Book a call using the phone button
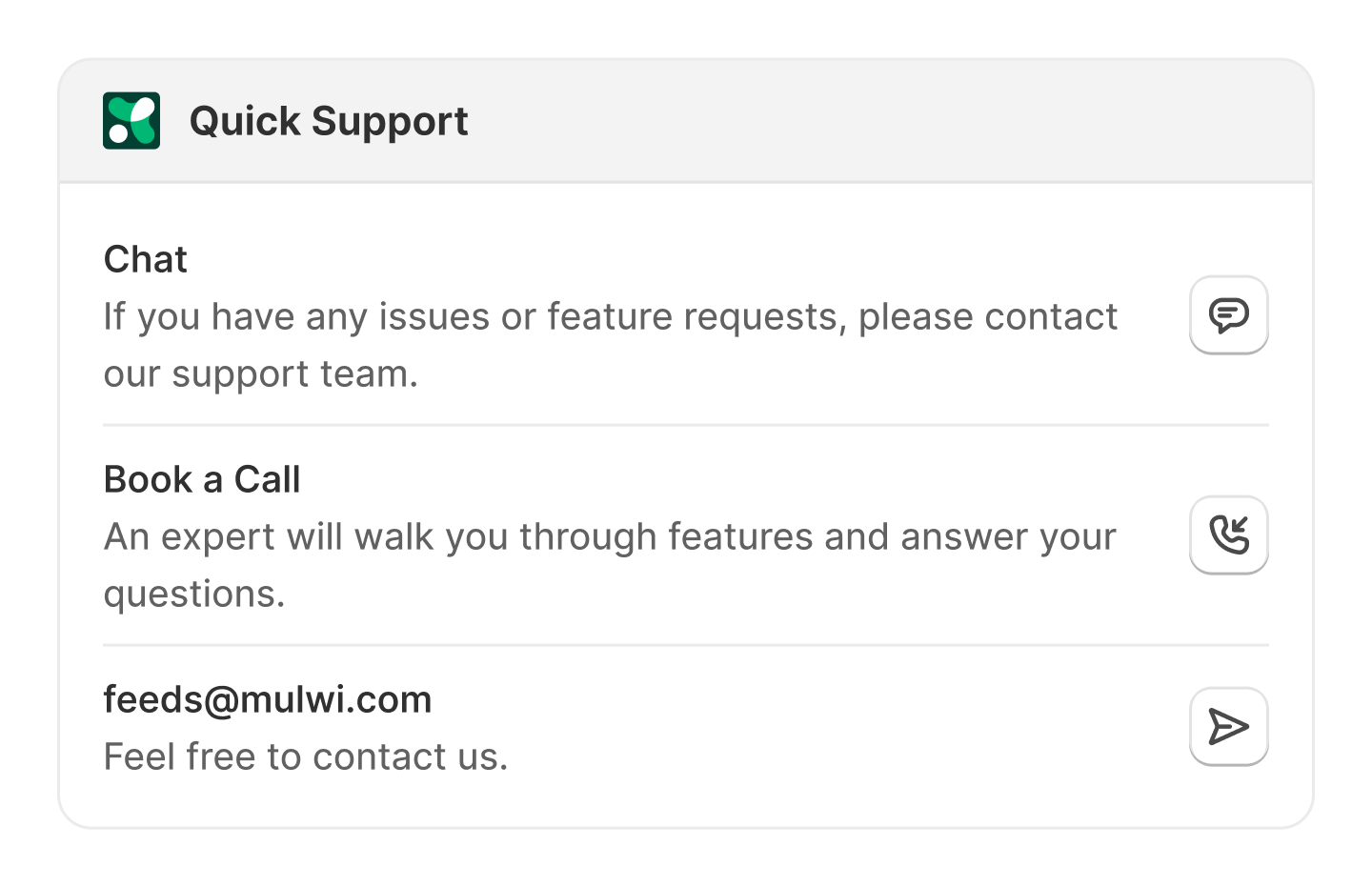Viewport: 1372px width, 887px height. [x=1229, y=534]
